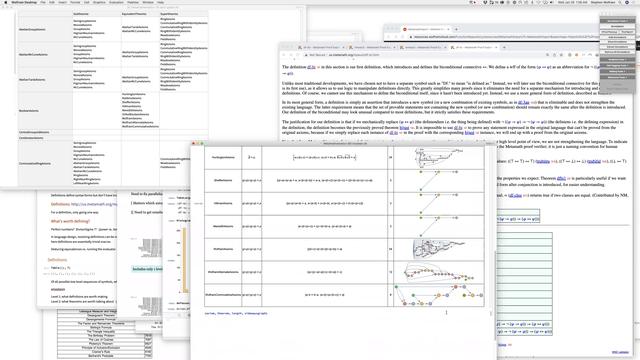Click the back arrow in Metamath browser
The image size is (640, 360).
(x=284, y=55)
